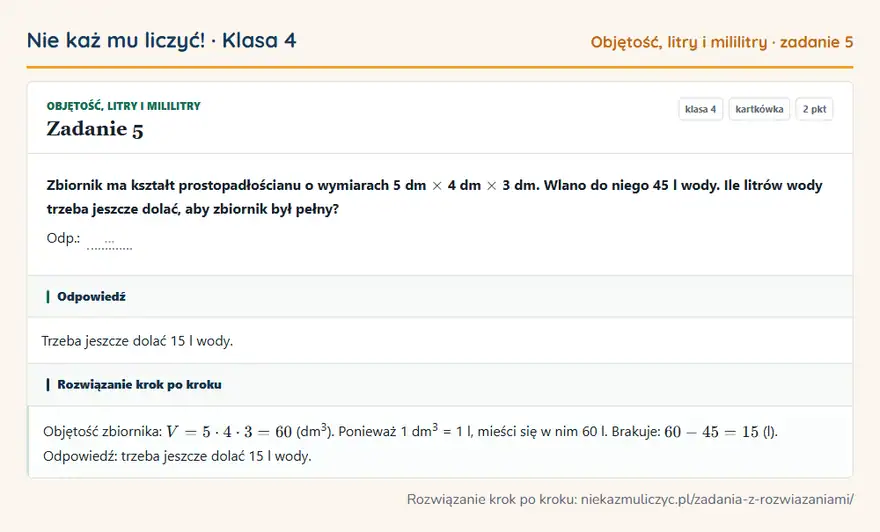880x532 pixels.
Task: Select the 'klasa 4' tag
Action: 700,109
